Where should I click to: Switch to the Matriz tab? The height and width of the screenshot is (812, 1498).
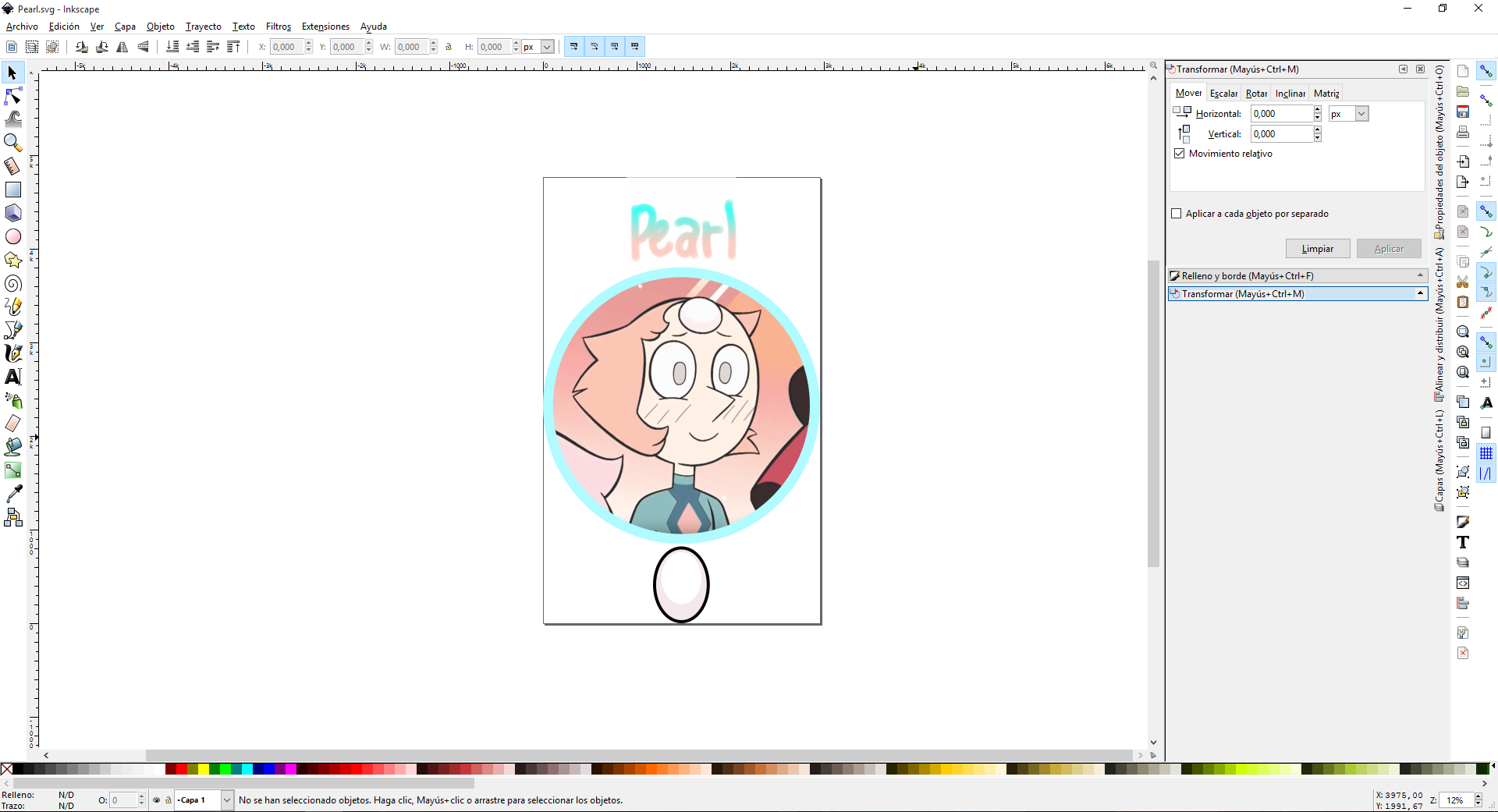point(1326,94)
